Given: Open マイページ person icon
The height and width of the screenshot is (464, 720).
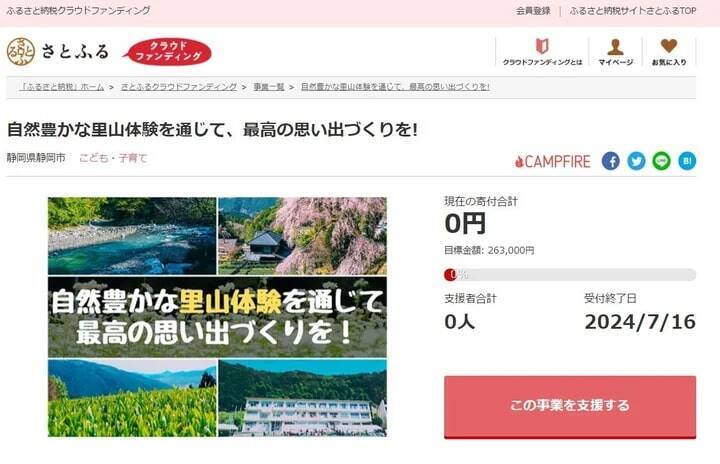Looking at the screenshot, I should point(615,46).
